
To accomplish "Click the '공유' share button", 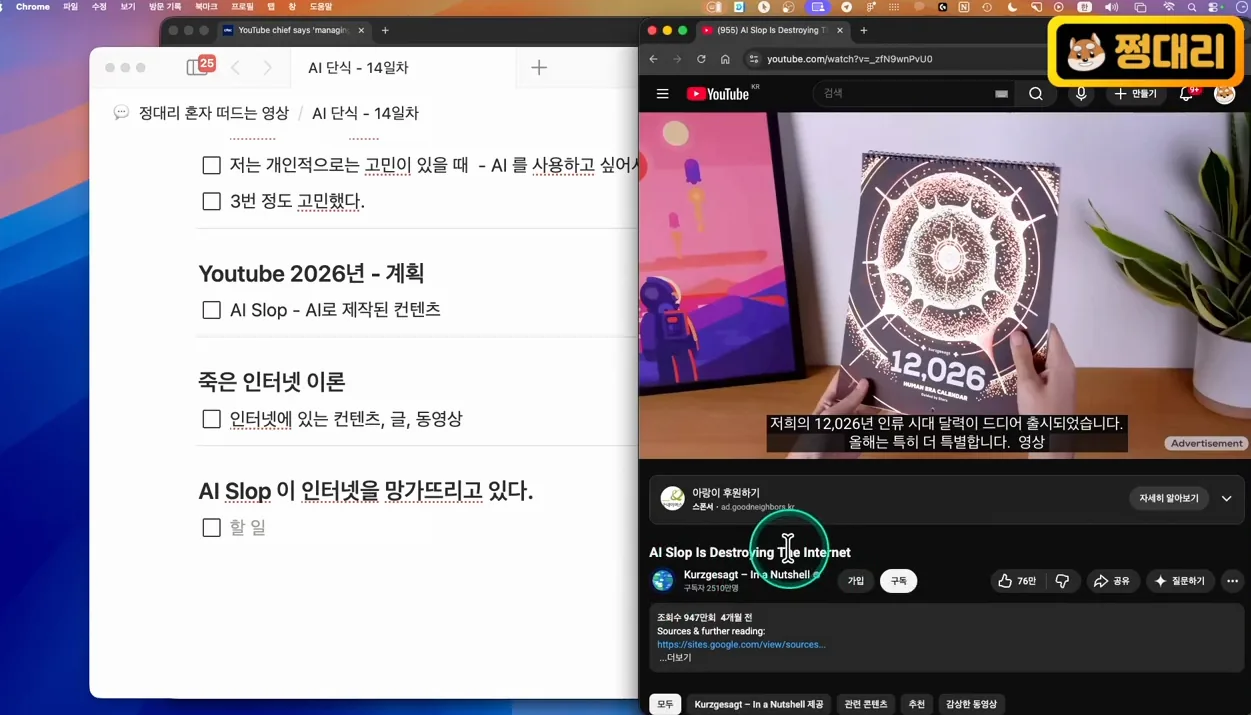I will [x=1112, y=581].
